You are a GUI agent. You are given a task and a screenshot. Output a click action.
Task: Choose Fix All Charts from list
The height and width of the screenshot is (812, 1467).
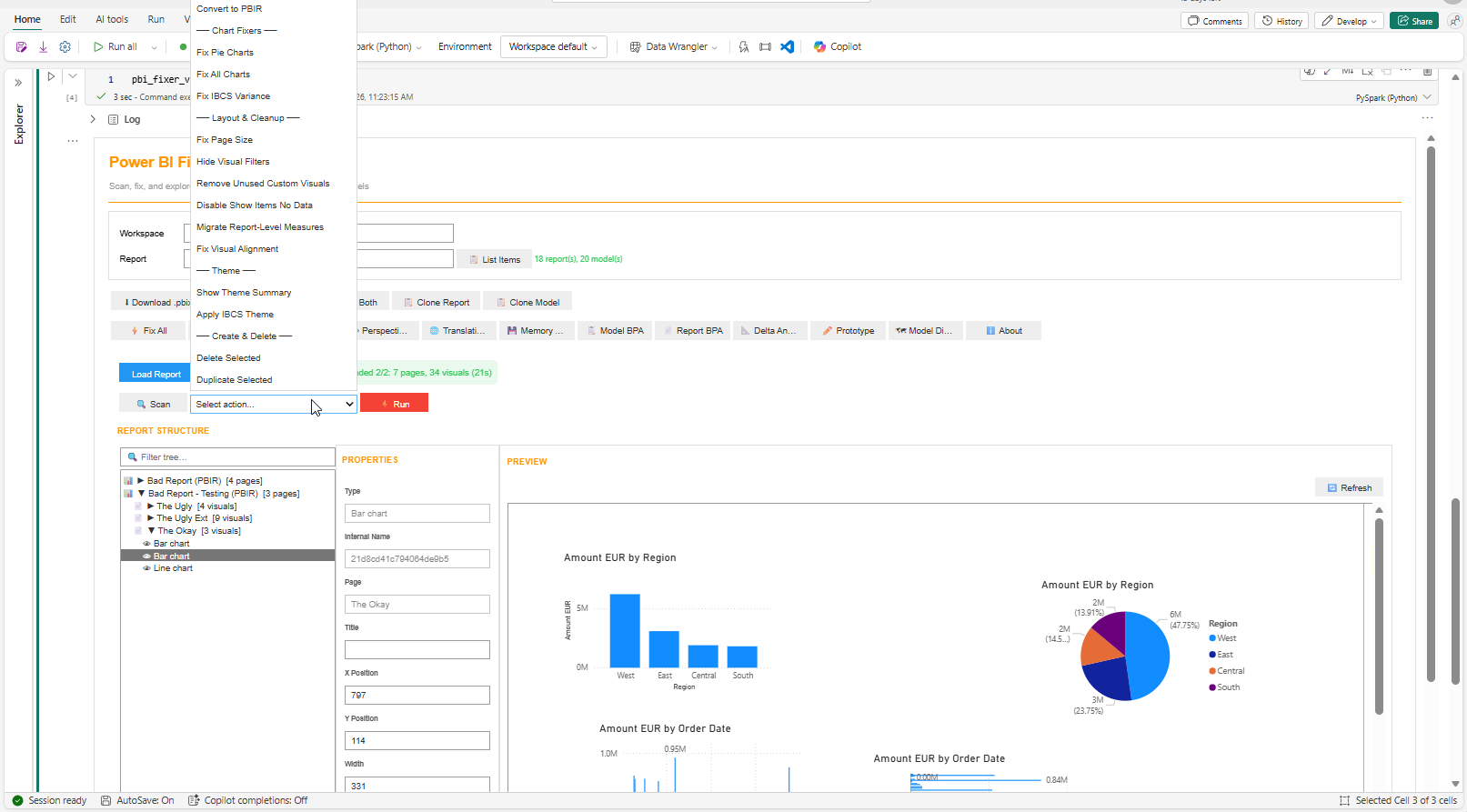pyautogui.click(x=274, y=75)
